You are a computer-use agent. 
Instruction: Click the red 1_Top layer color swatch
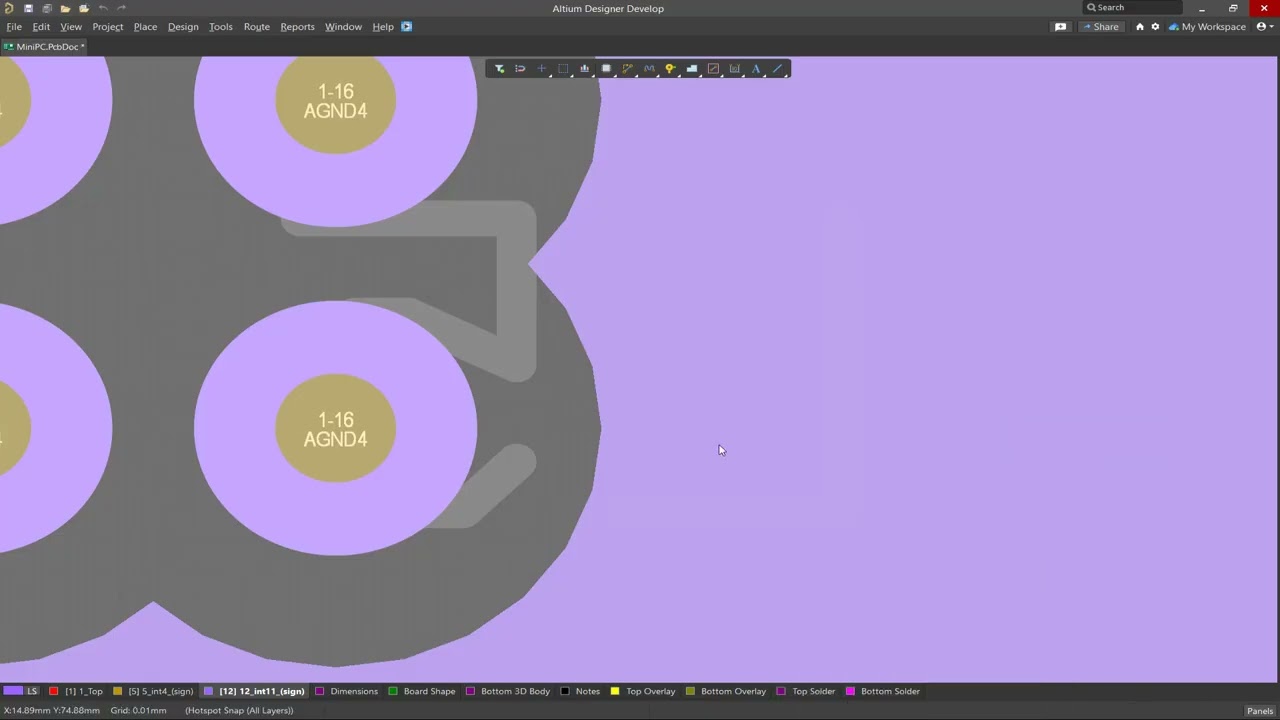(54, 691)
